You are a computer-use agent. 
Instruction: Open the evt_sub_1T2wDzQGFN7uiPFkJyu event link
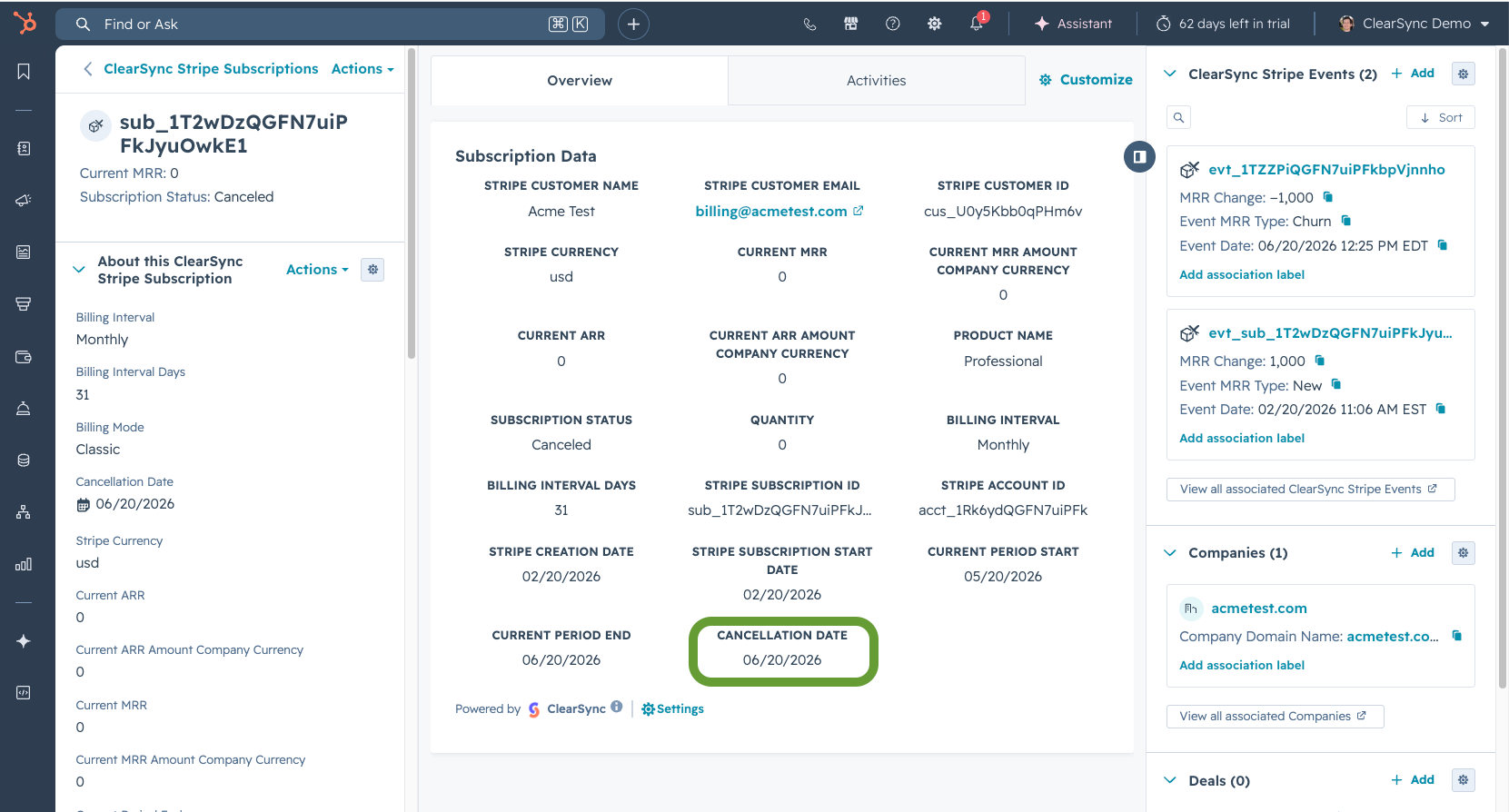point(1330,333)
